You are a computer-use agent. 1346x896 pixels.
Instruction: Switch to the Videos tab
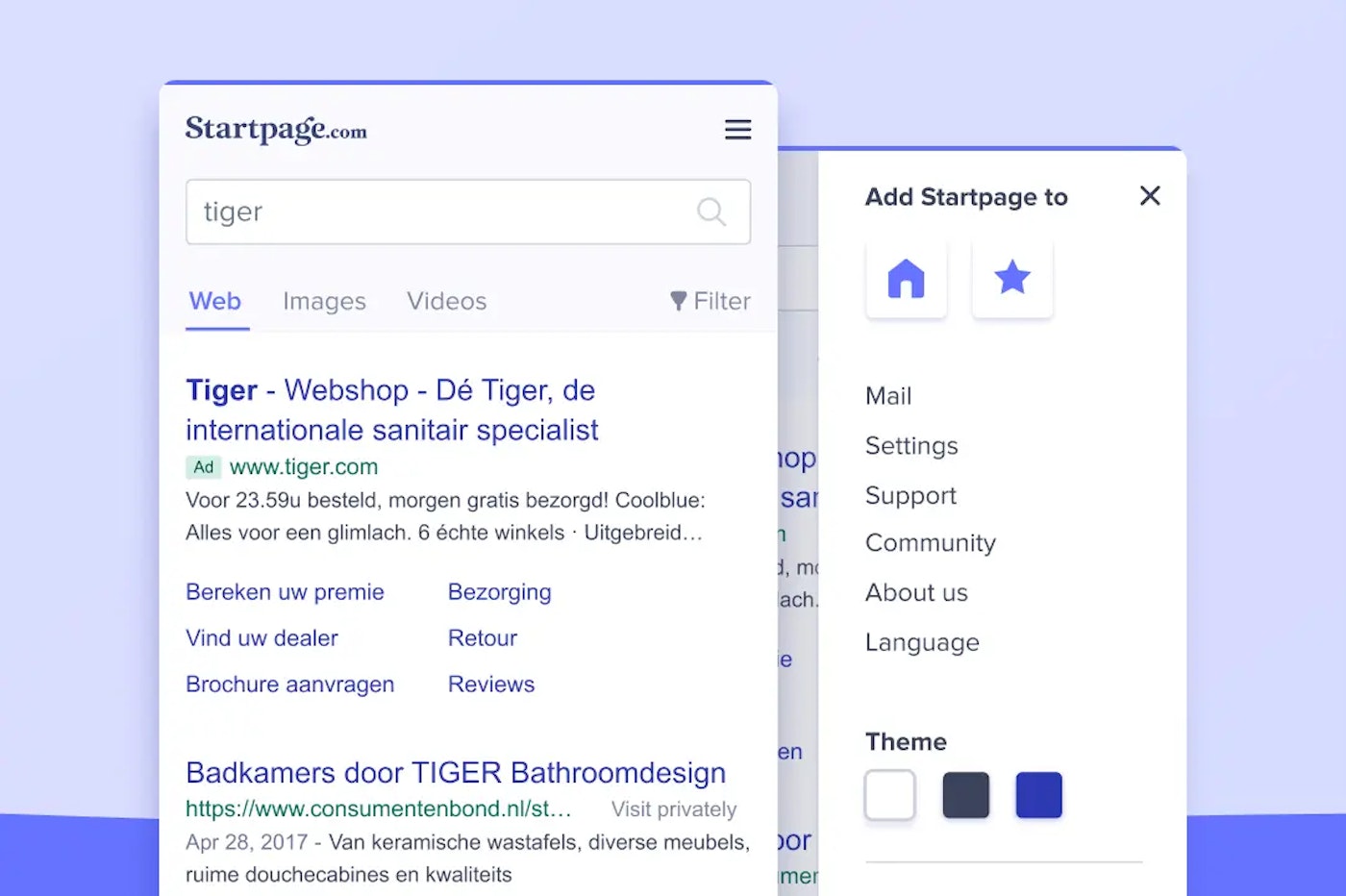coord(446,301)
